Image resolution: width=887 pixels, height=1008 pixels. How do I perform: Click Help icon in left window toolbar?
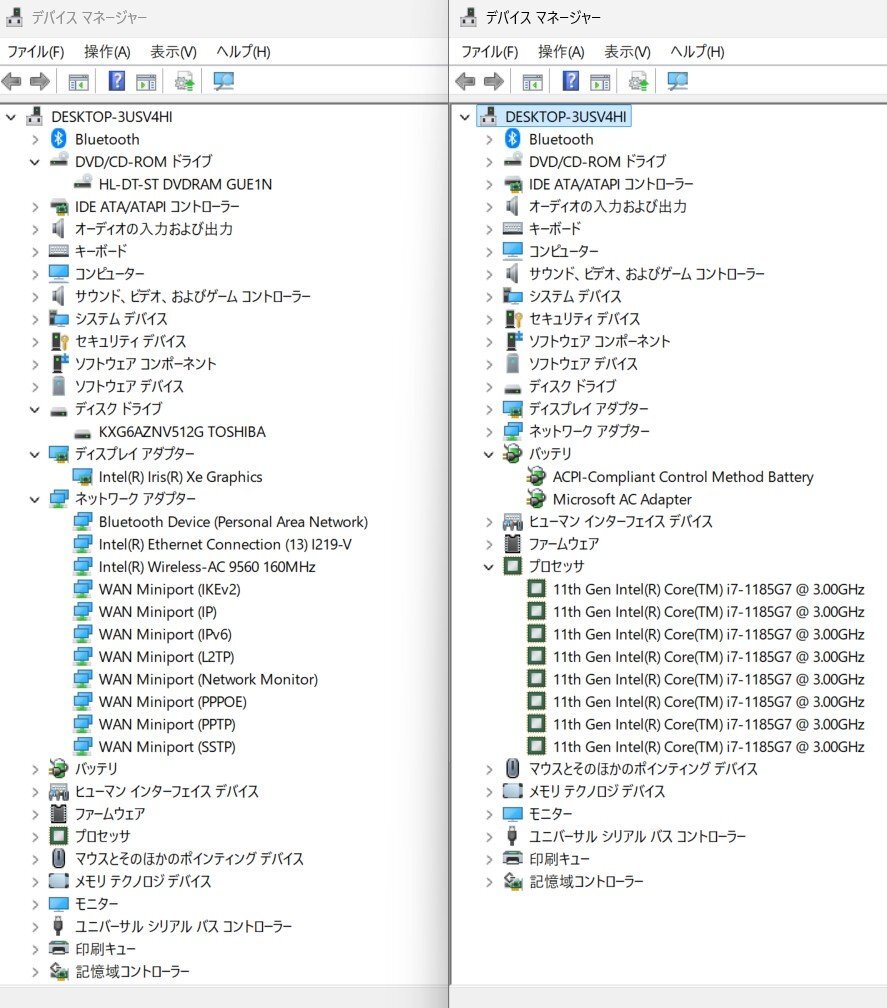(x=117, y=81)
